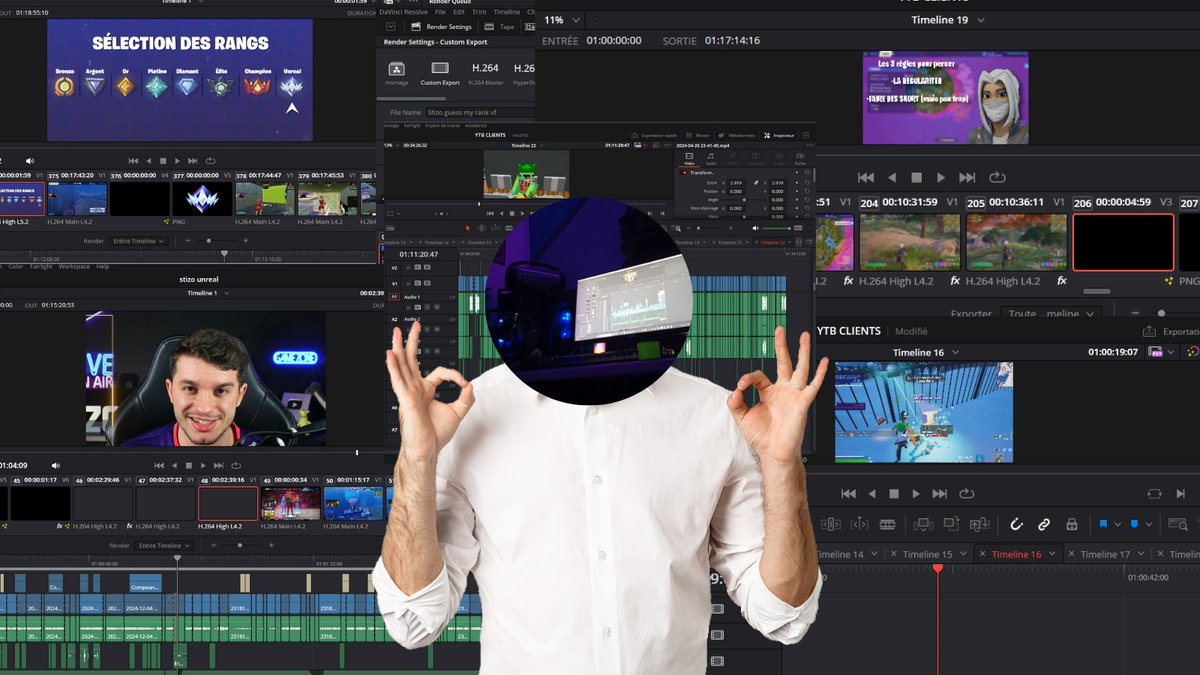Select clip thumbnail 206

(1123, 242)
